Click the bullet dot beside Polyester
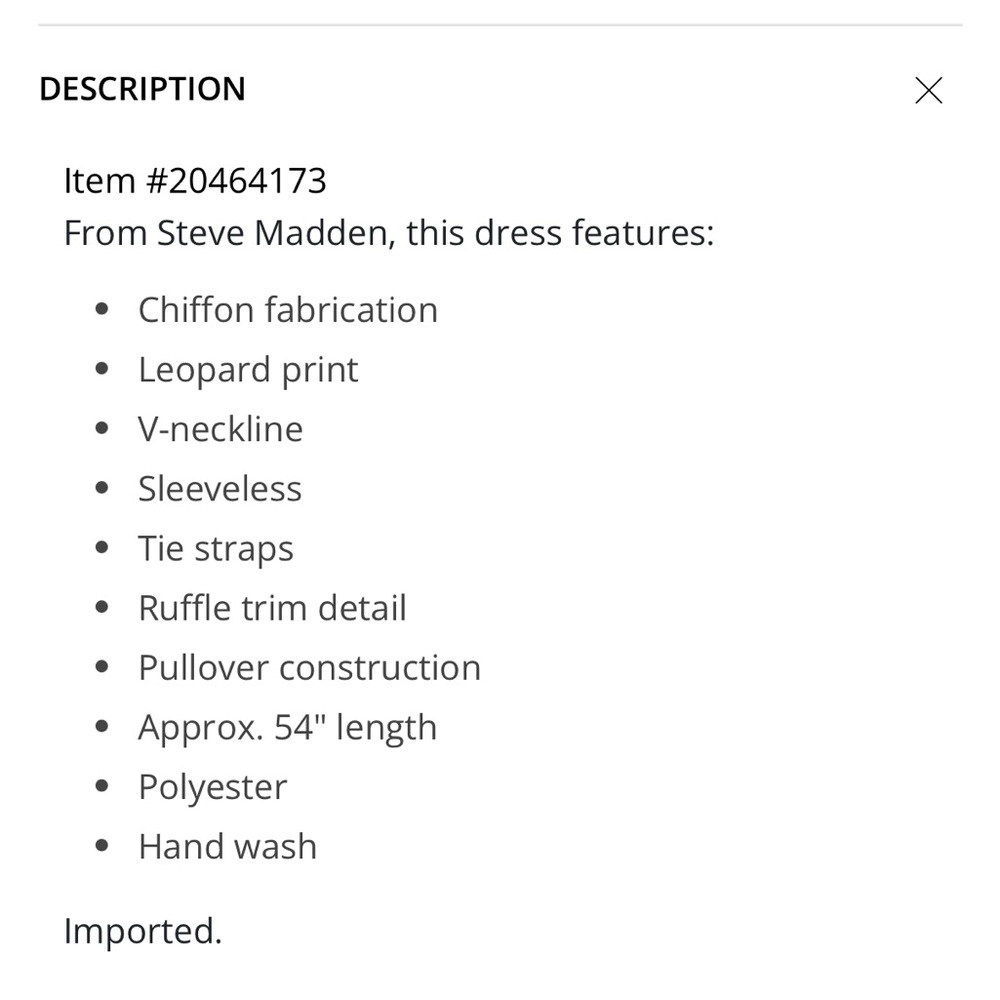The width and height of the screenshot is (1000, 1000). pyautogui.click(x=102, y=786)
